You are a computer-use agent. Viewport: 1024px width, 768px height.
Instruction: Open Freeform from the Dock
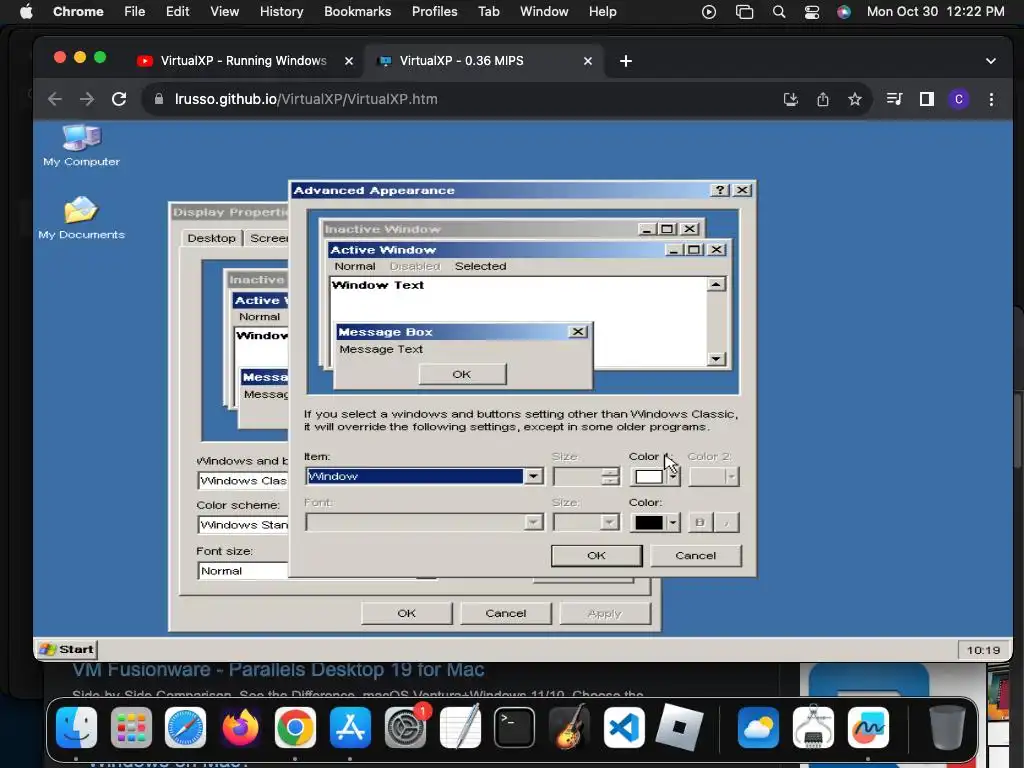(868, 727)
